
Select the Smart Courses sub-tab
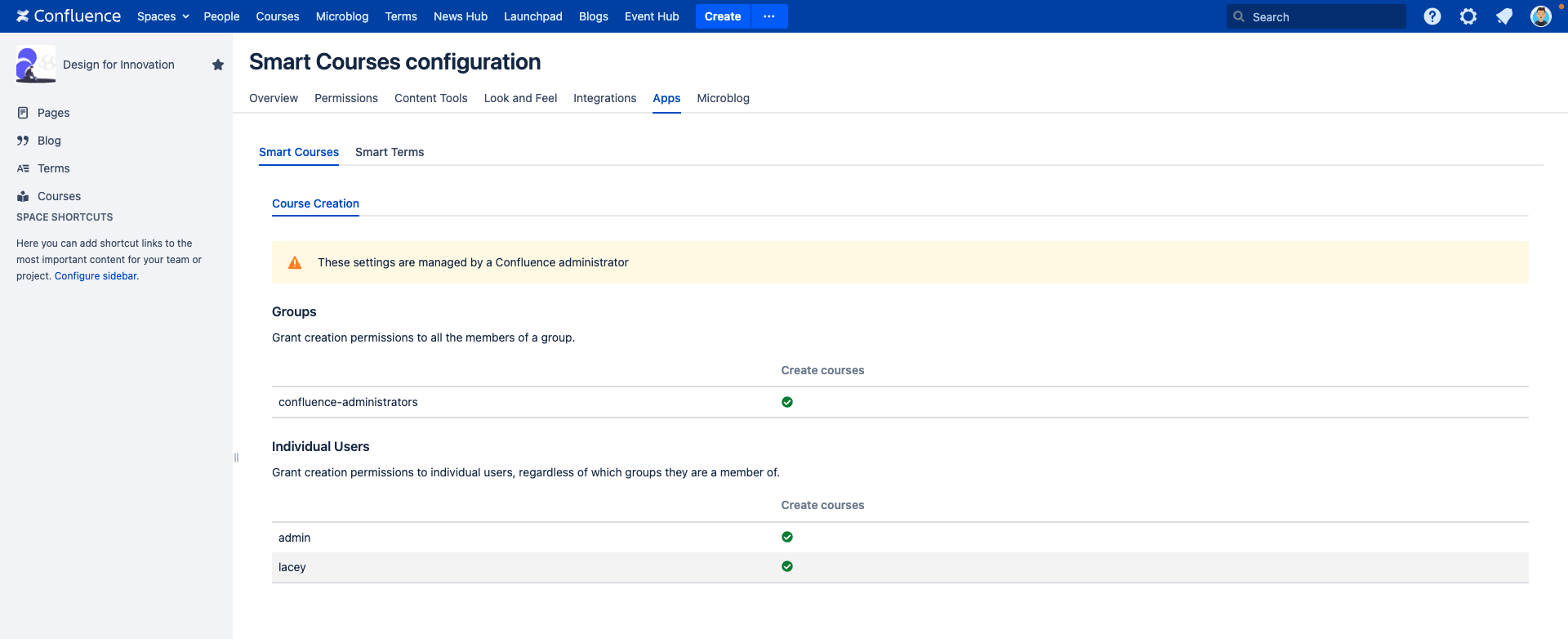299,152
